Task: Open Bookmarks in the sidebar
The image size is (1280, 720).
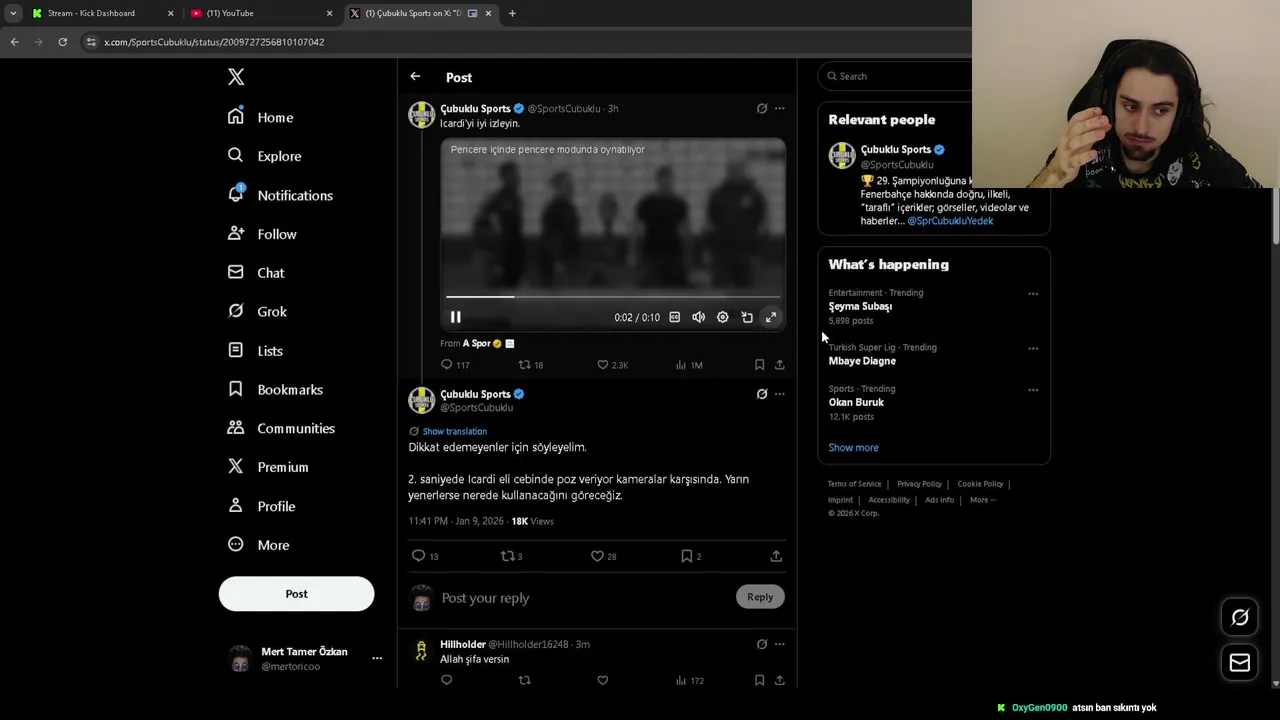Action: (275, 390)
